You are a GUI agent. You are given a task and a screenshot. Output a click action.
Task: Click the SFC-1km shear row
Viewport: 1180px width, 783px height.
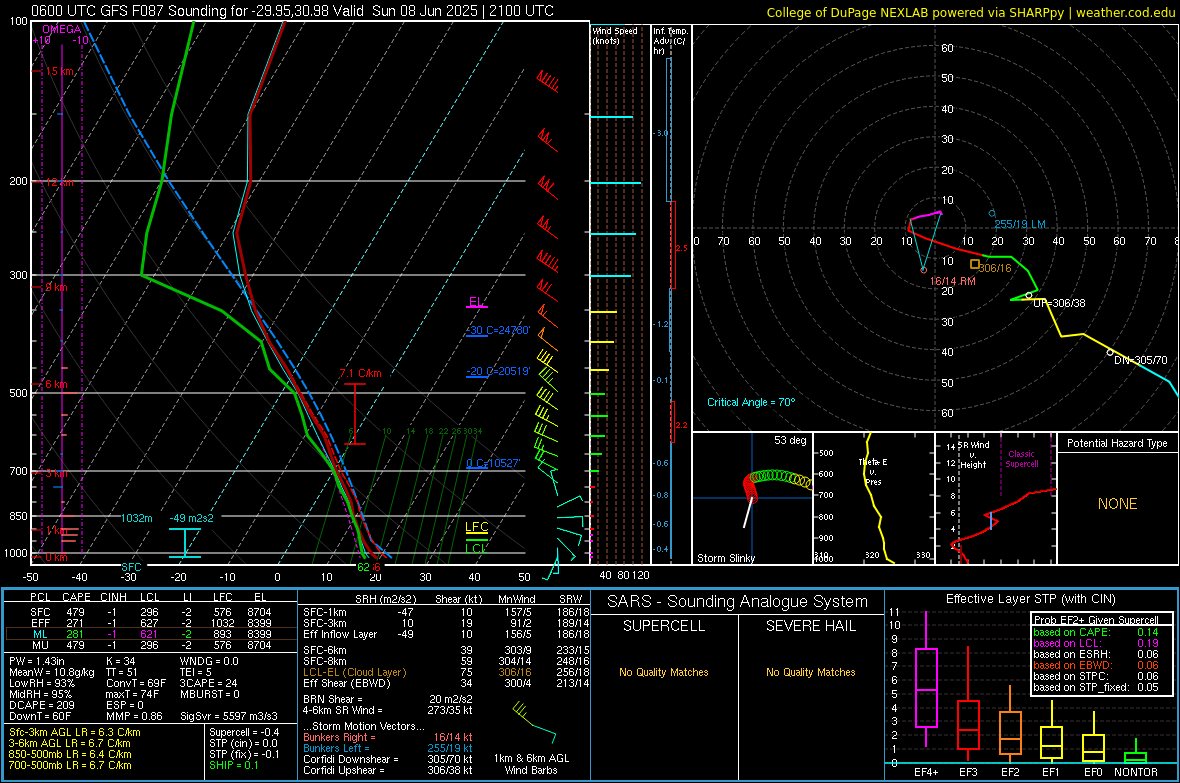pos(446,612)
